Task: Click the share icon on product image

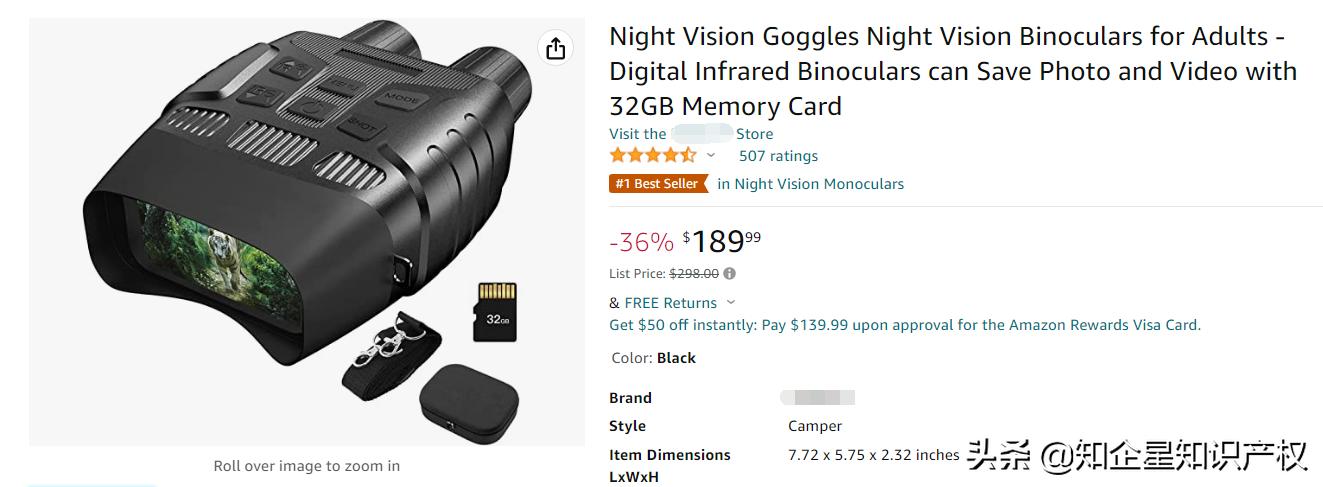Action: [x=556, y=48]
